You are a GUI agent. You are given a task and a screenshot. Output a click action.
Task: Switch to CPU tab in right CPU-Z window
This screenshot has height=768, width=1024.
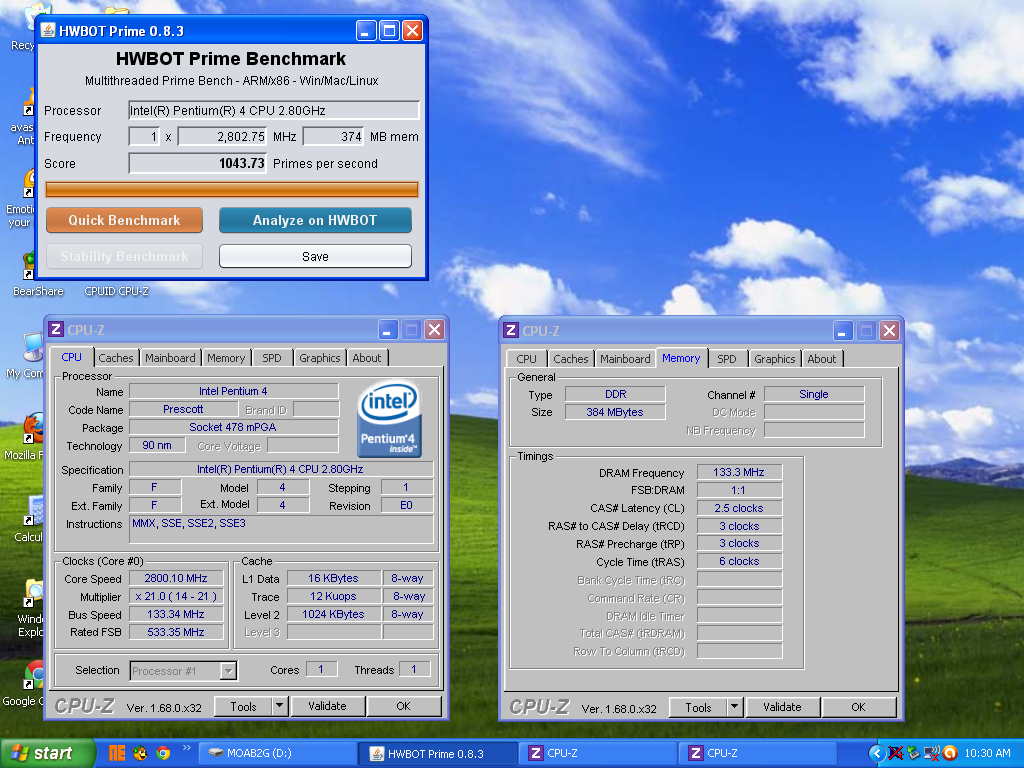(526, 359)
